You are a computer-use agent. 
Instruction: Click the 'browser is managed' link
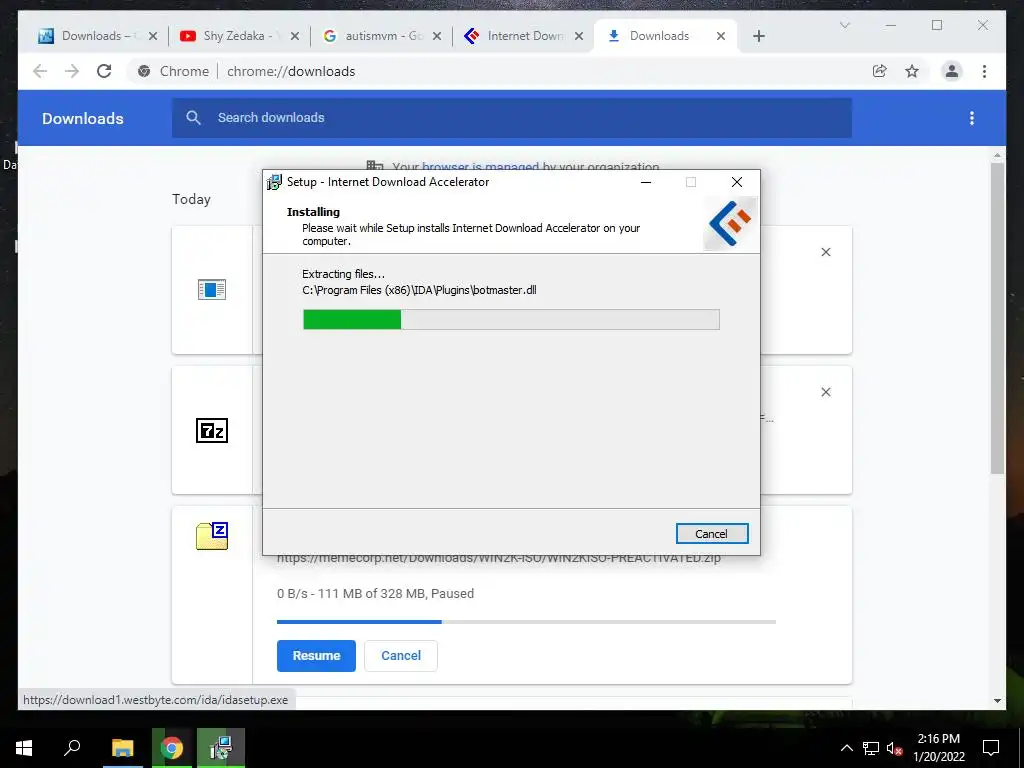tap(481, 167)
